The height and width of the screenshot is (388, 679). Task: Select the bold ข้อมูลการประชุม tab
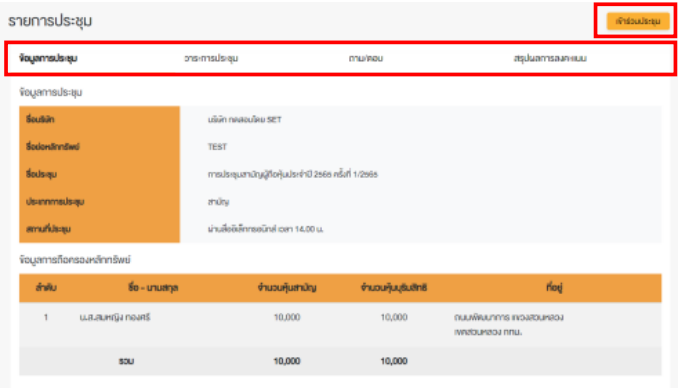[x=48, y=58]
